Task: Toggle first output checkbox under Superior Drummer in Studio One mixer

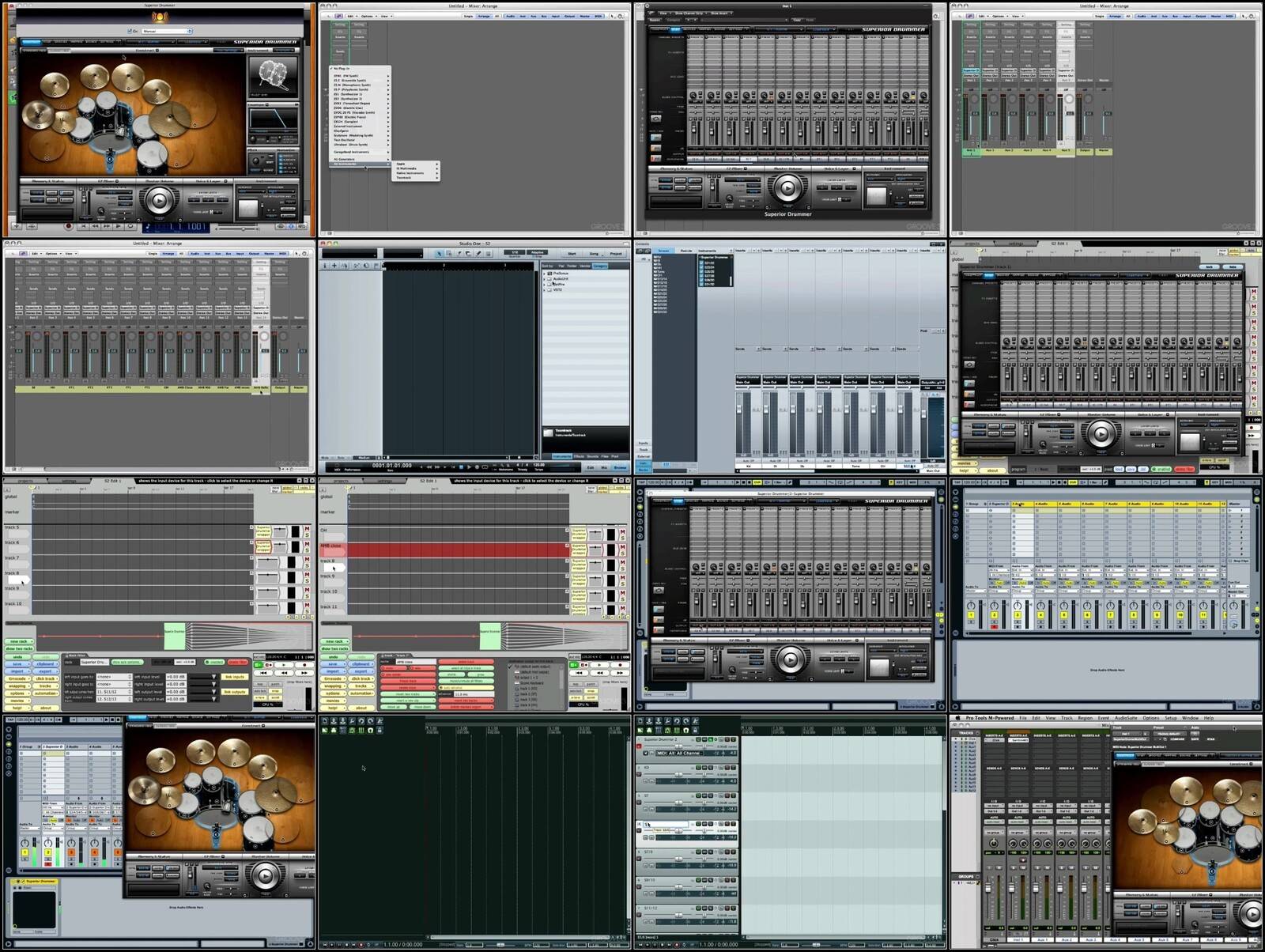Action: [x=701, y=263]
